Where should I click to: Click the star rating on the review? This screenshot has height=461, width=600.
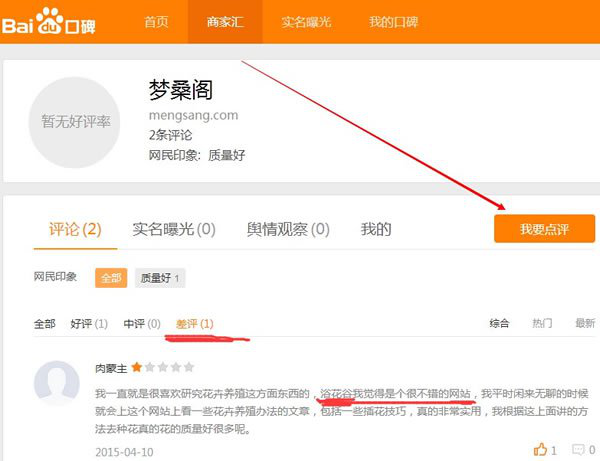(163, 367)
